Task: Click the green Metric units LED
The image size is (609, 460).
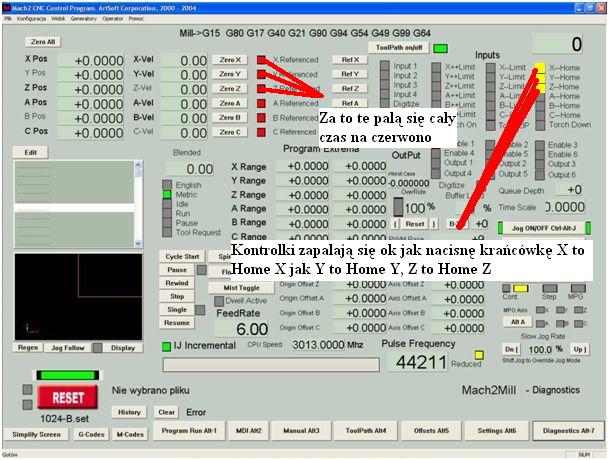Action: pos(167,194)
